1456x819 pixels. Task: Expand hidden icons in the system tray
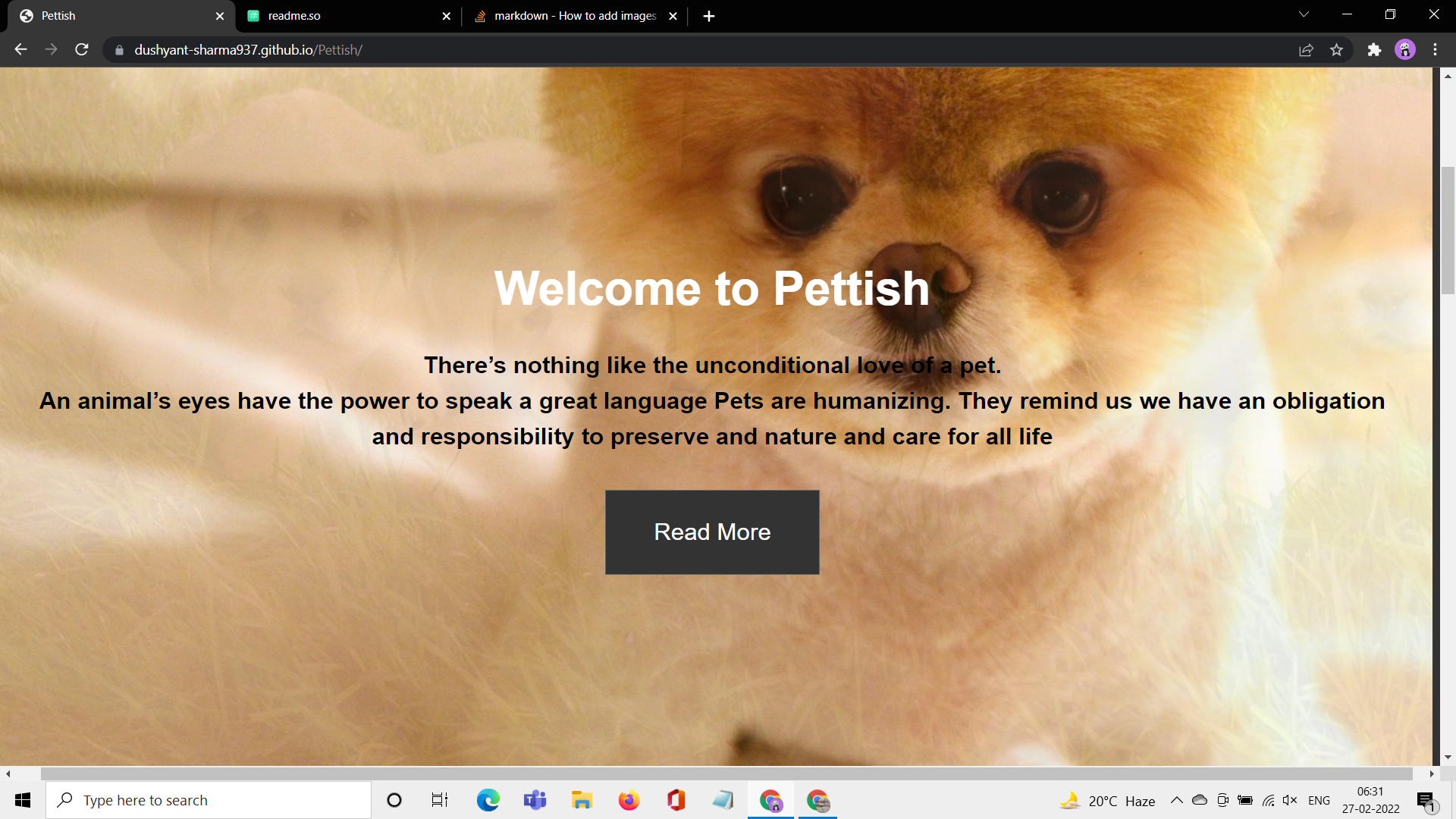tap(1176, 800)
